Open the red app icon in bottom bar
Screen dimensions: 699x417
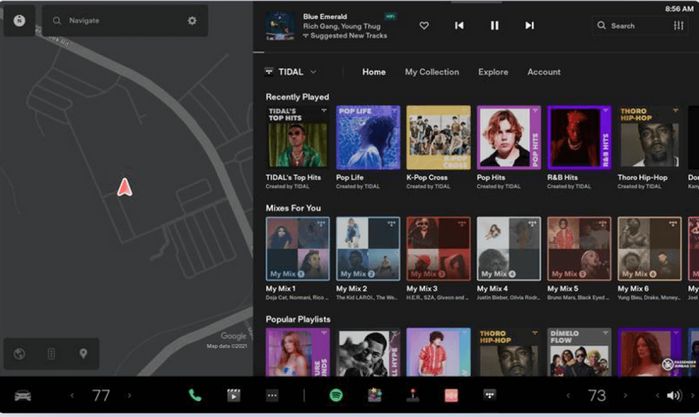(451, 395)
